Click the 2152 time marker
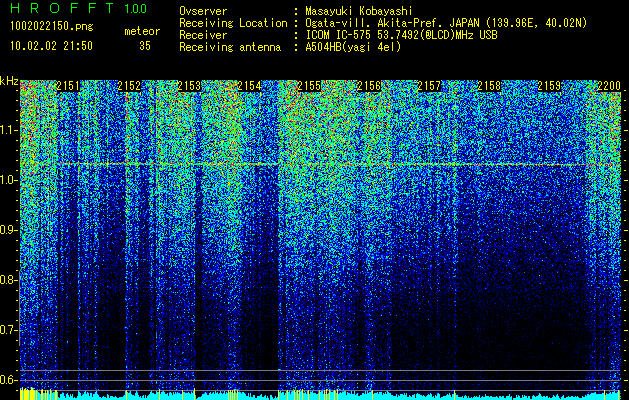This screenshot has height=400, width=629. 129,86
